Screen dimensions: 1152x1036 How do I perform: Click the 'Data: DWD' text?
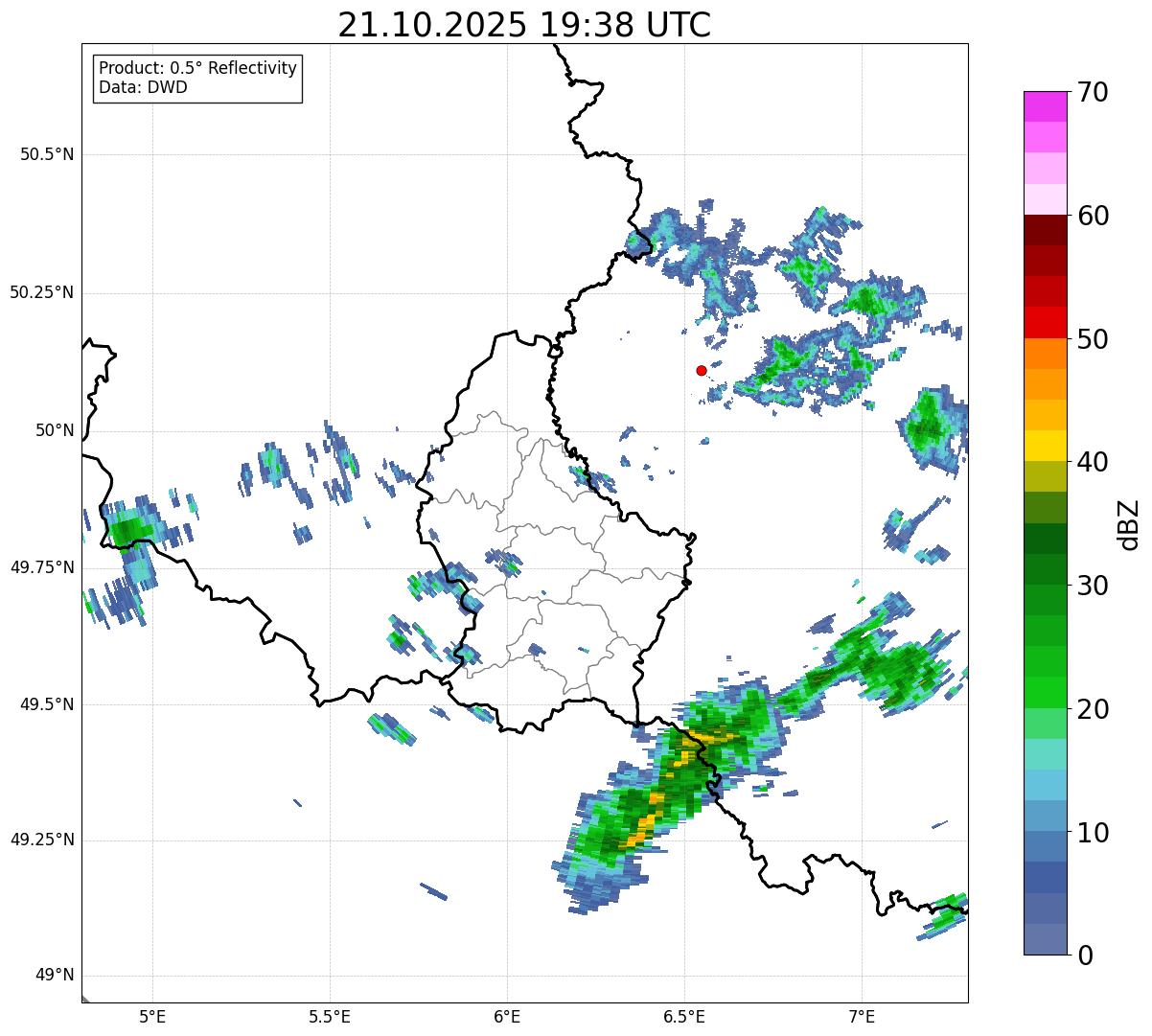pos(144,87)
